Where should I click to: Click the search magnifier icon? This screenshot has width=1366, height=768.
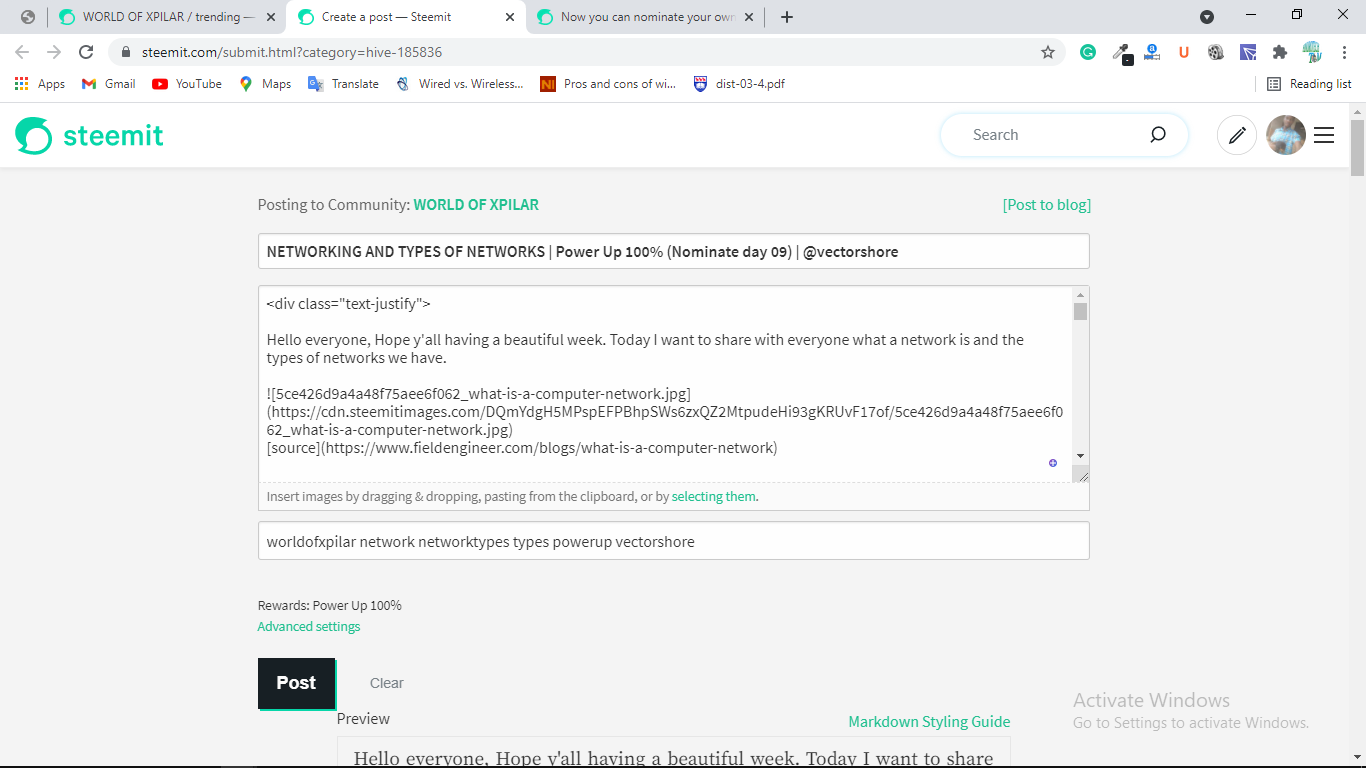1158,135
